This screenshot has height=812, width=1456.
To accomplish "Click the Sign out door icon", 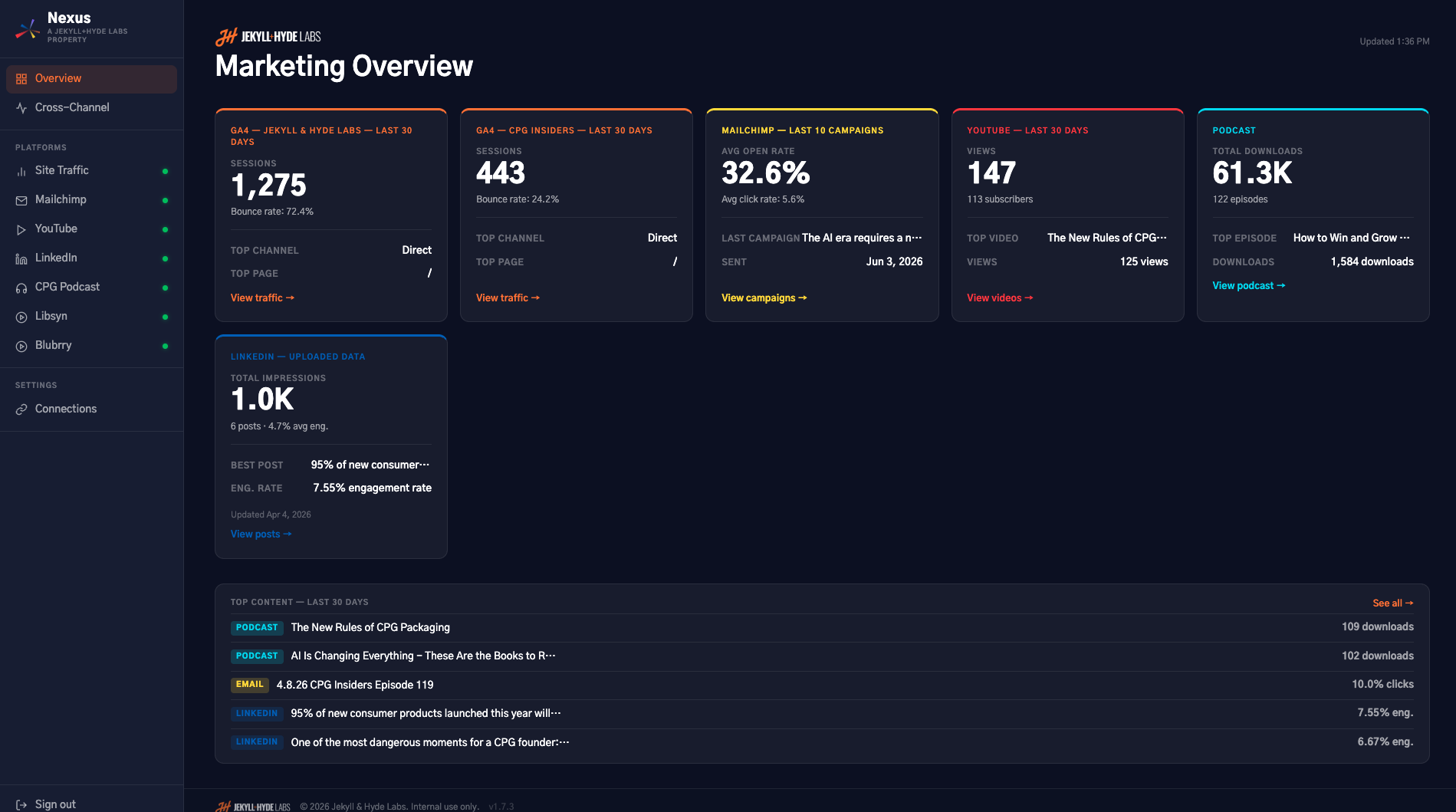I will pos(21,804).
